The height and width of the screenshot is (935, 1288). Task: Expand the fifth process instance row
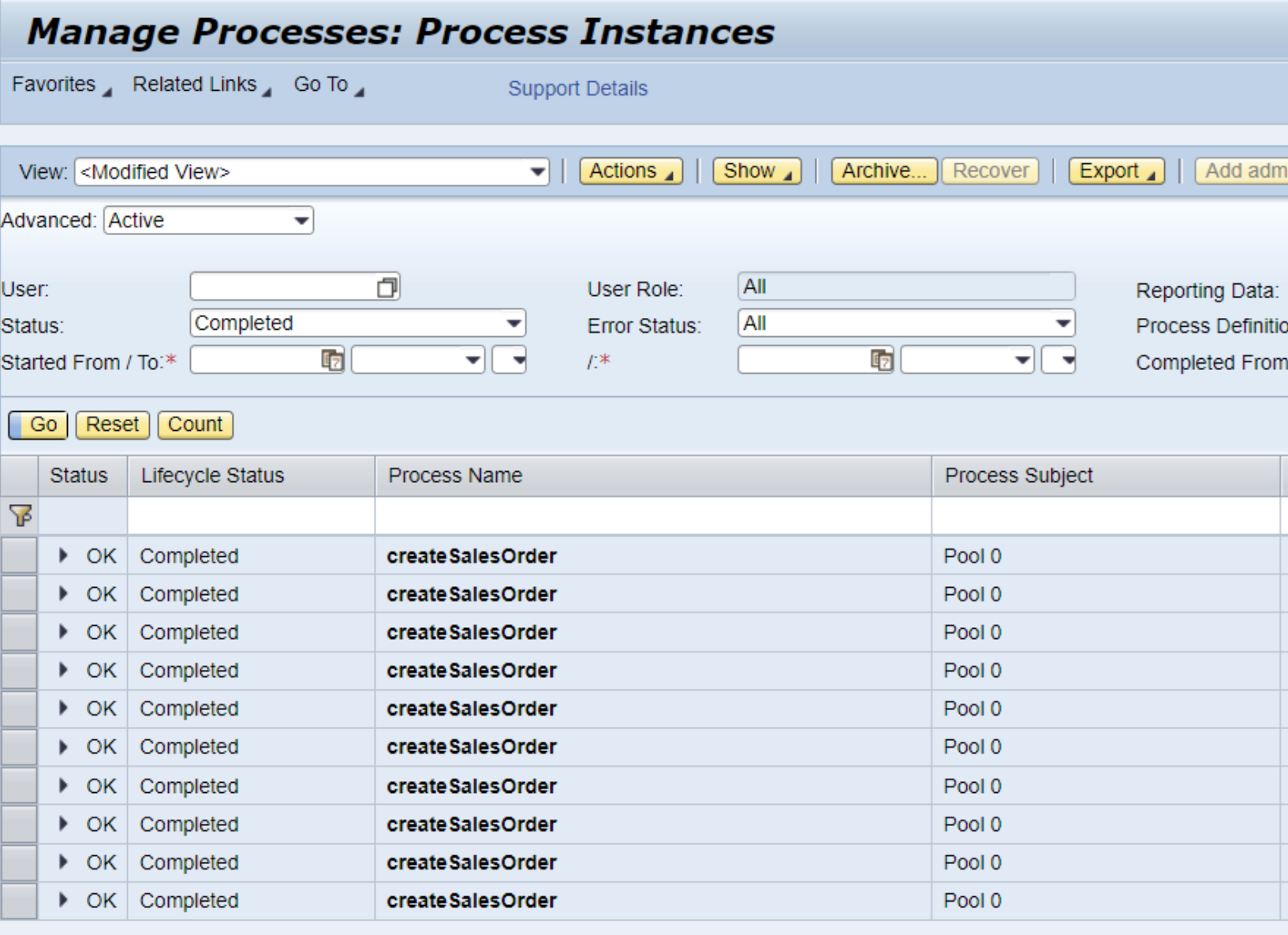(63, 708)
